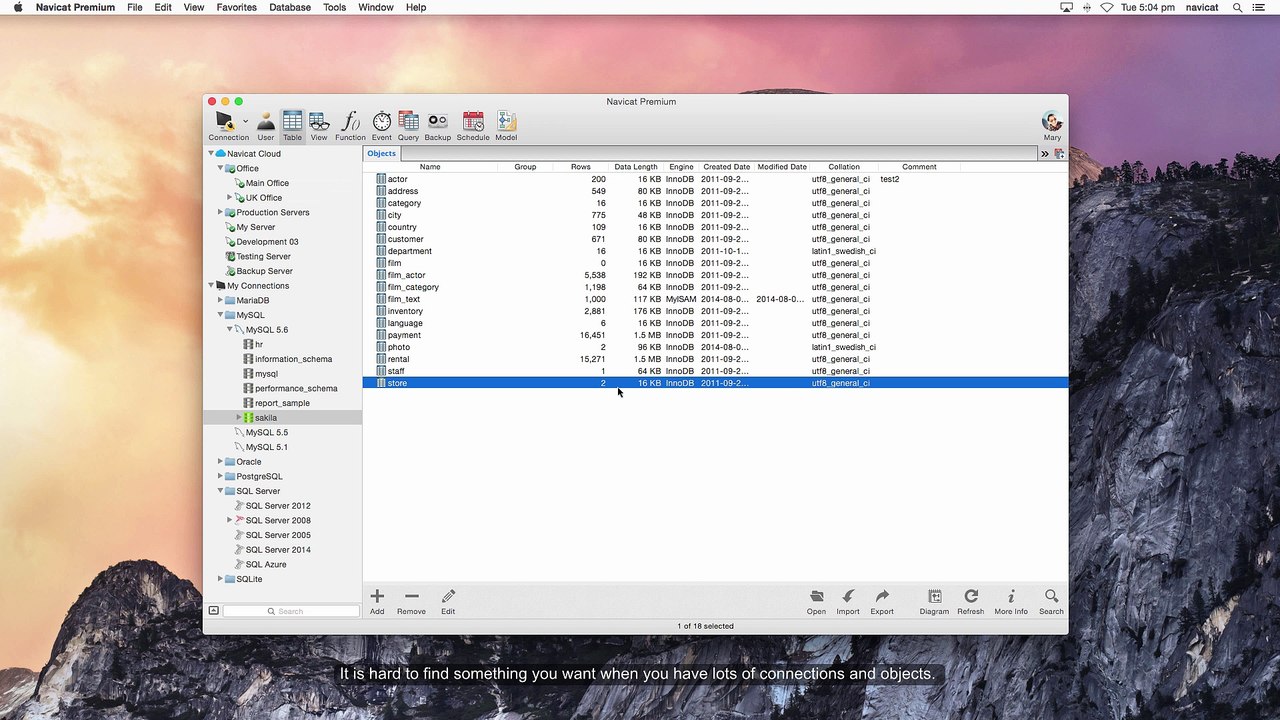1280x720 pixels.
Task: Collapse the Office tree group
Action: click(220, 168)
